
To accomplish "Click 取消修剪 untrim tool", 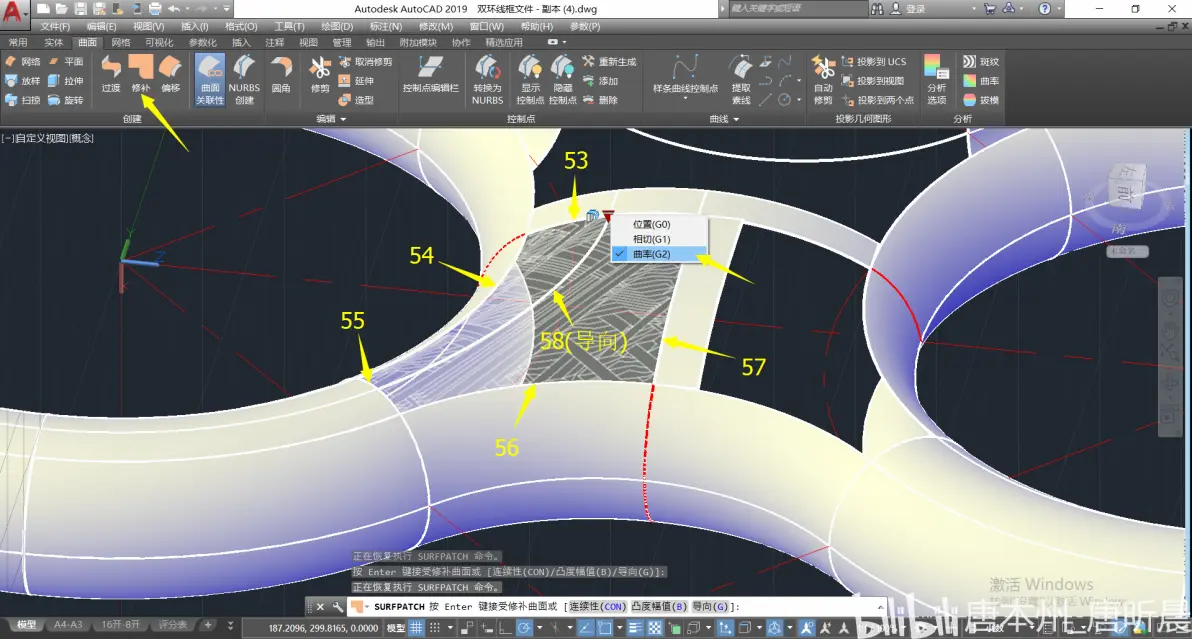I will tap(366, 62).
